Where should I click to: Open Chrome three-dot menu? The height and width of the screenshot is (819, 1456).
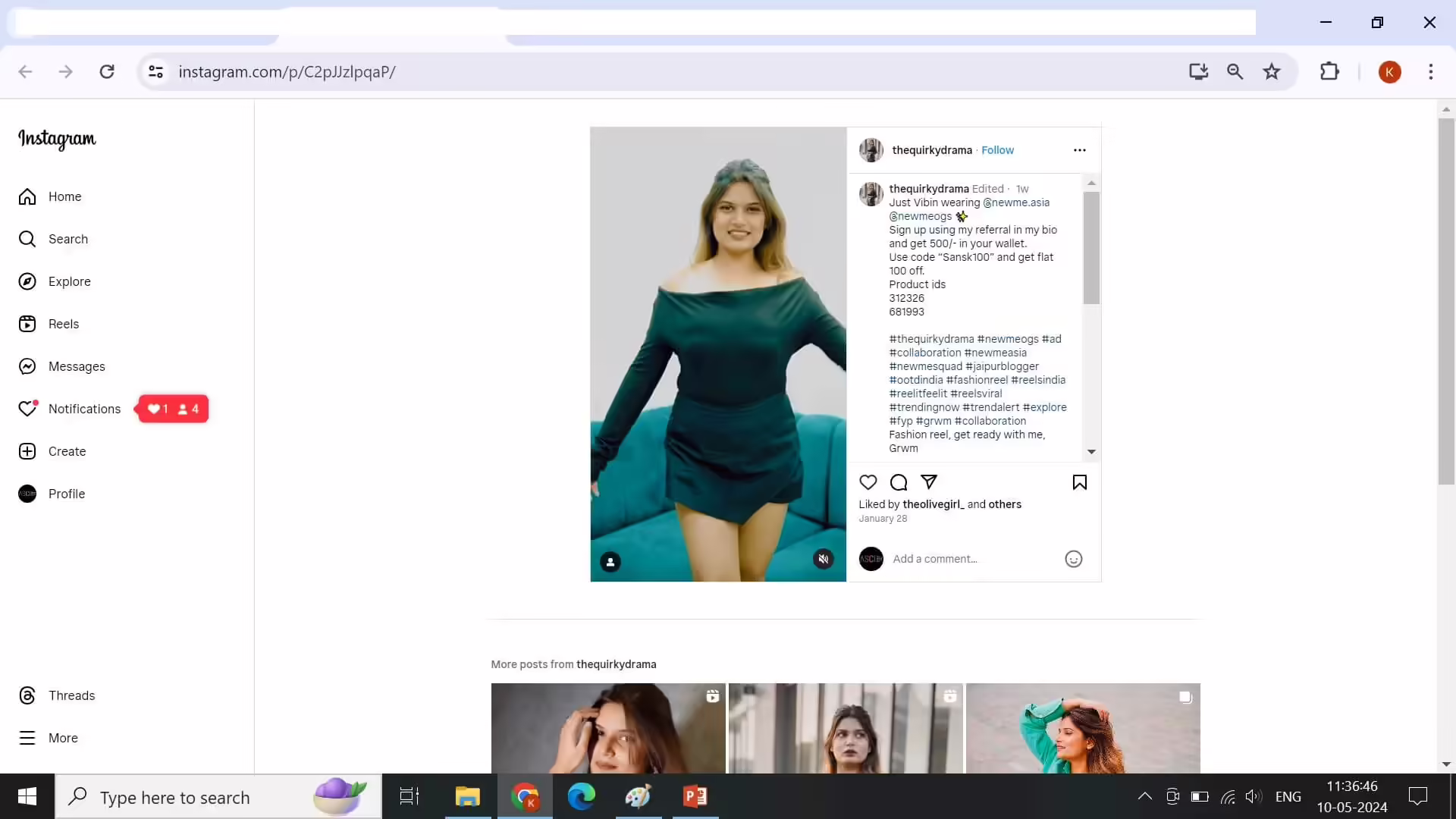pyautogui.click(x=1431, y=71)
